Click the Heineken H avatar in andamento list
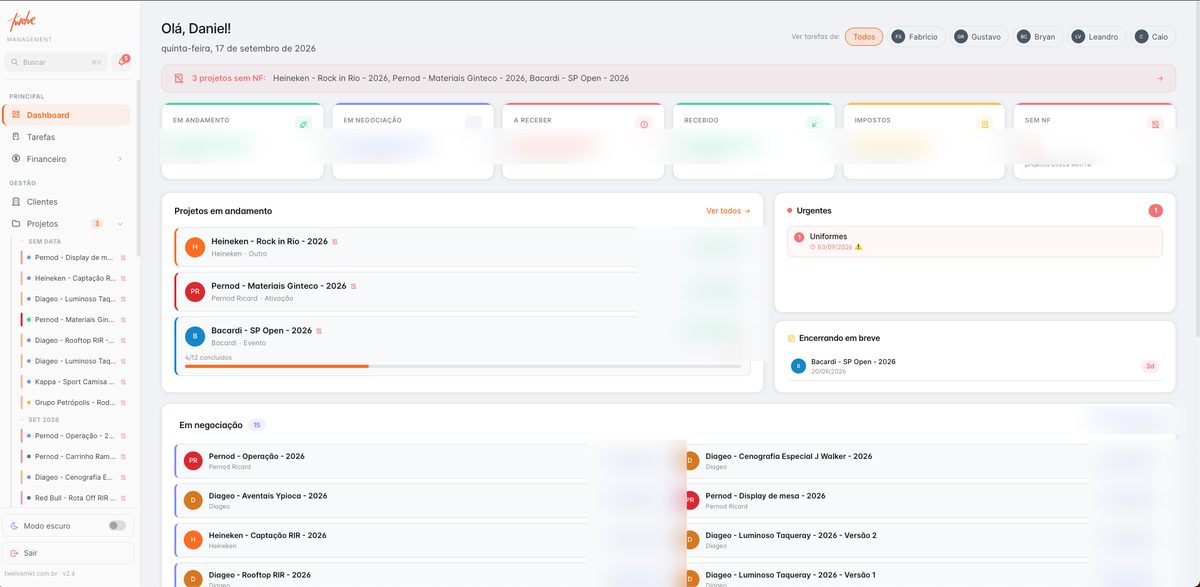This screenshot has height=587, width=1200. 195,247
